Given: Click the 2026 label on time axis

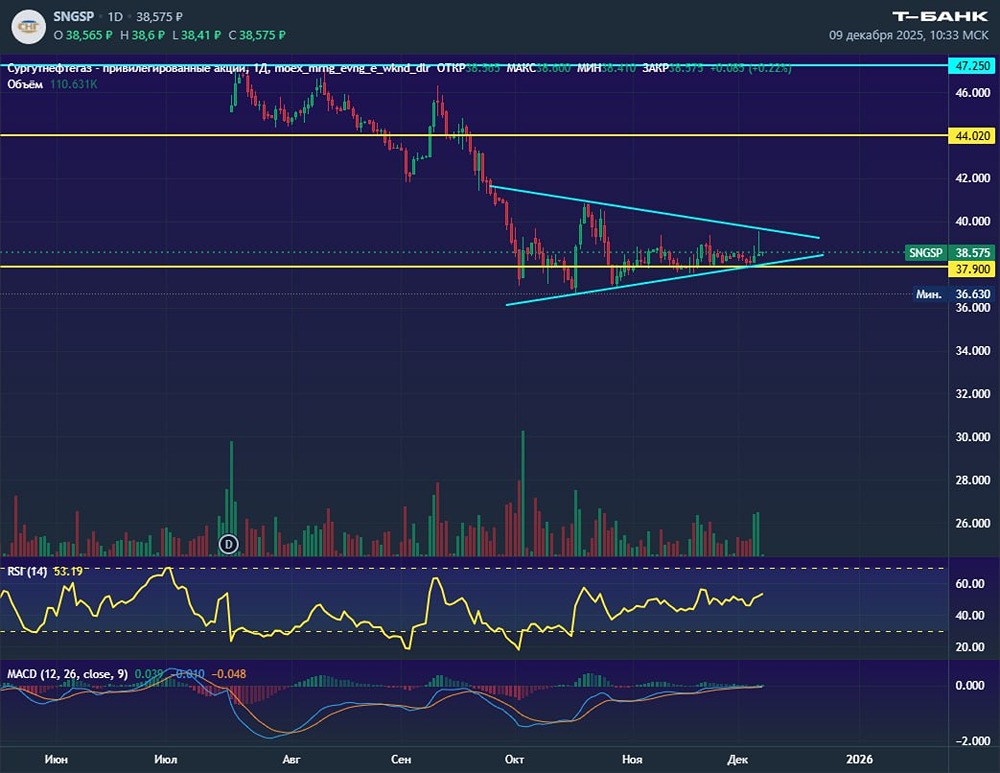Looking at the screenshot, I should click(858, 760).
